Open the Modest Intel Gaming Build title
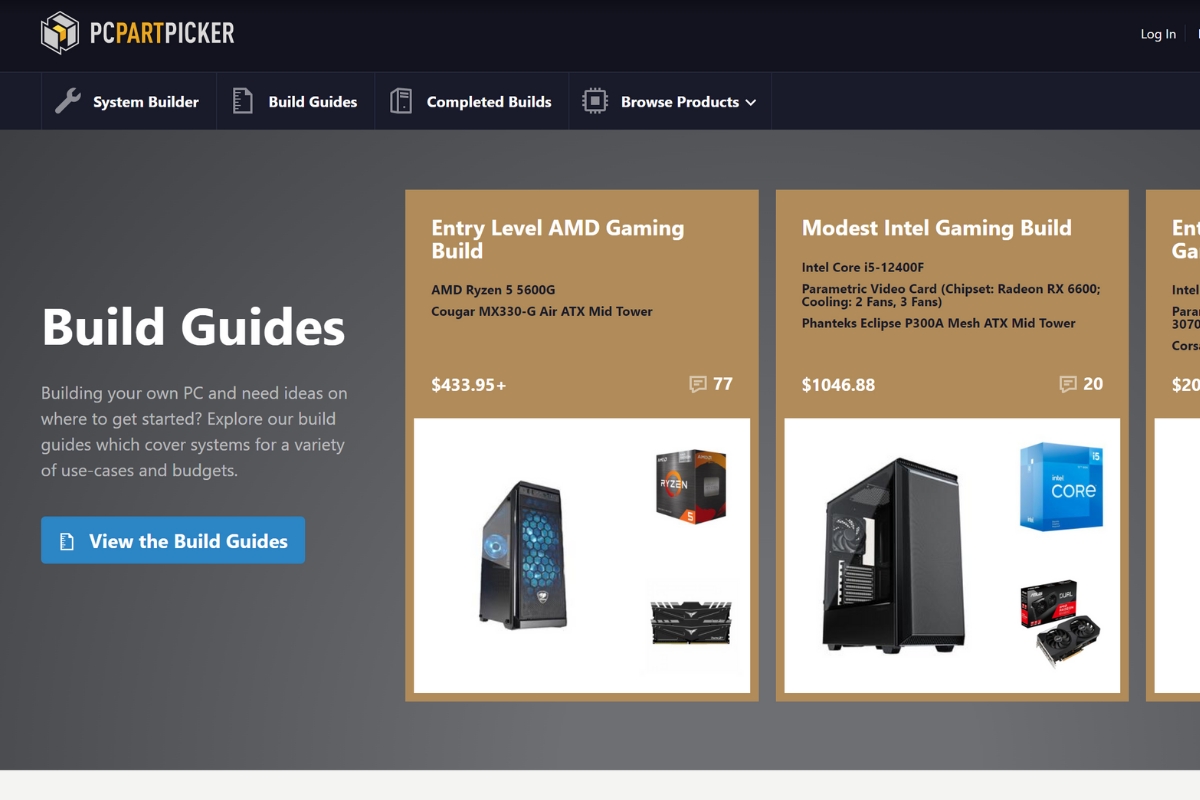 coord(937,228)
